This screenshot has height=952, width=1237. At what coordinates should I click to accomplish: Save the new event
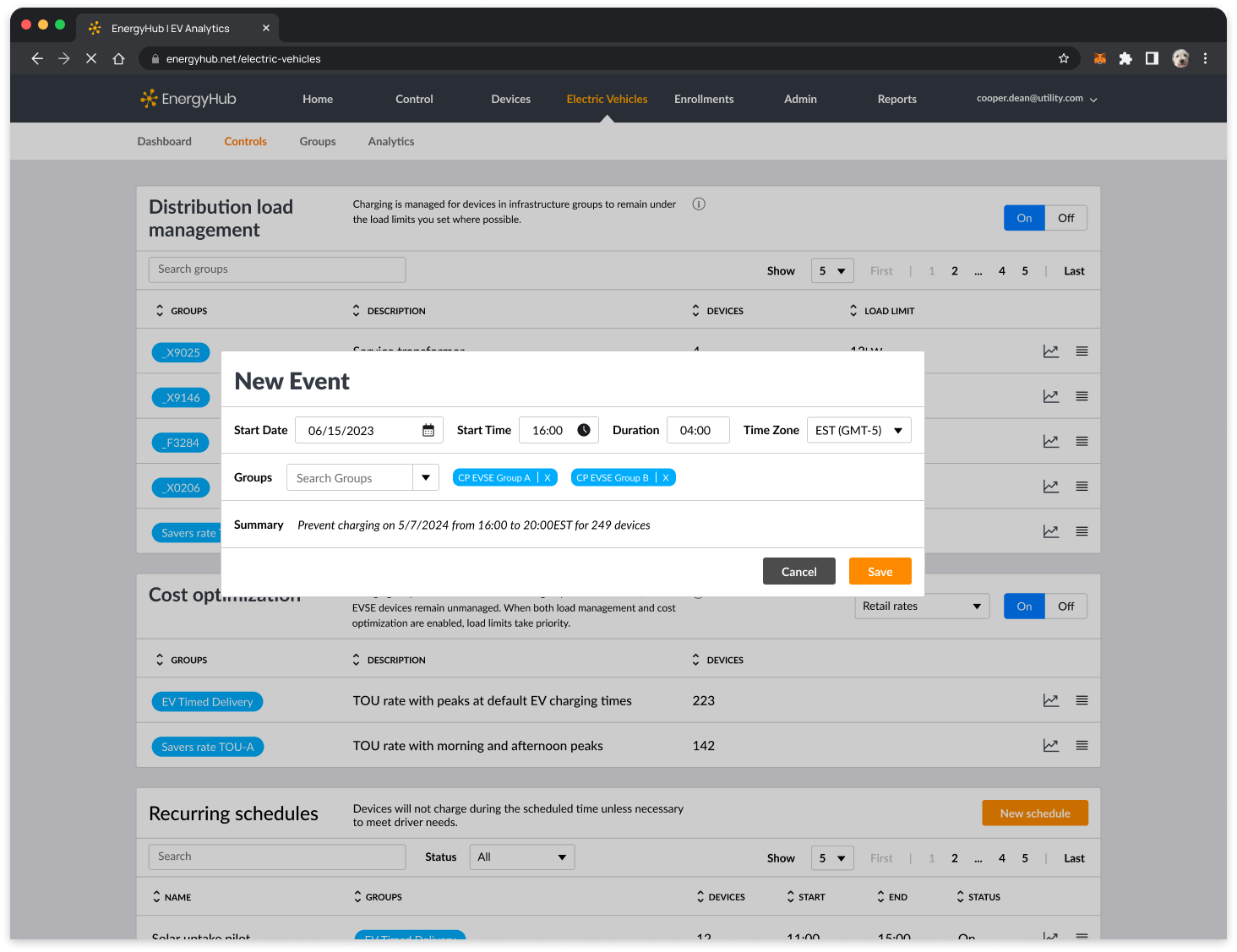coord(880,572)
